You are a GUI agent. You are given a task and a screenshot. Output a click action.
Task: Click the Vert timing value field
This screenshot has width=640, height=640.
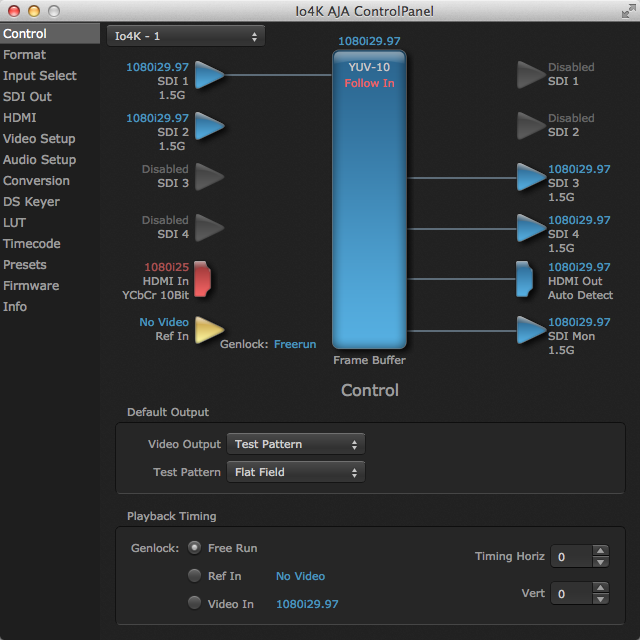pyautogui.click(x=570, y=594)
